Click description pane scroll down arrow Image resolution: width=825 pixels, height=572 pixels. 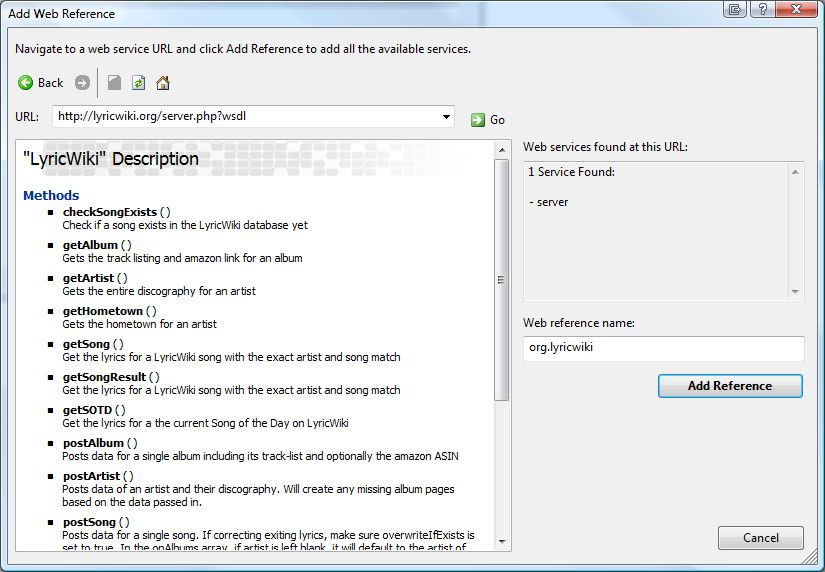pyautogui.click(x=502, y=541)
